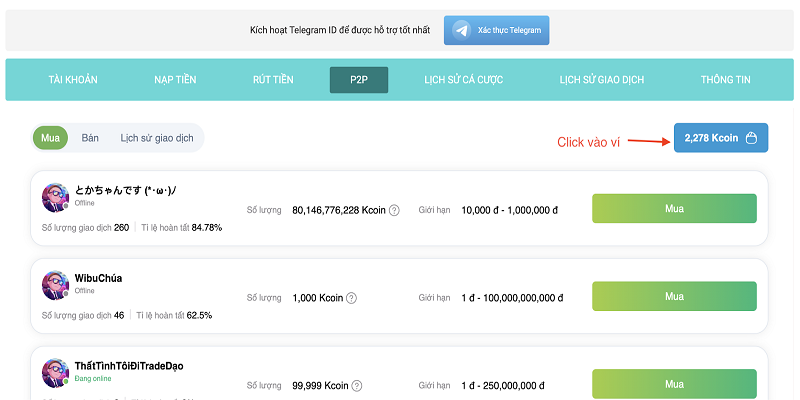Click Số lượng giao dịch 260 text

click(x=85, y=228)
